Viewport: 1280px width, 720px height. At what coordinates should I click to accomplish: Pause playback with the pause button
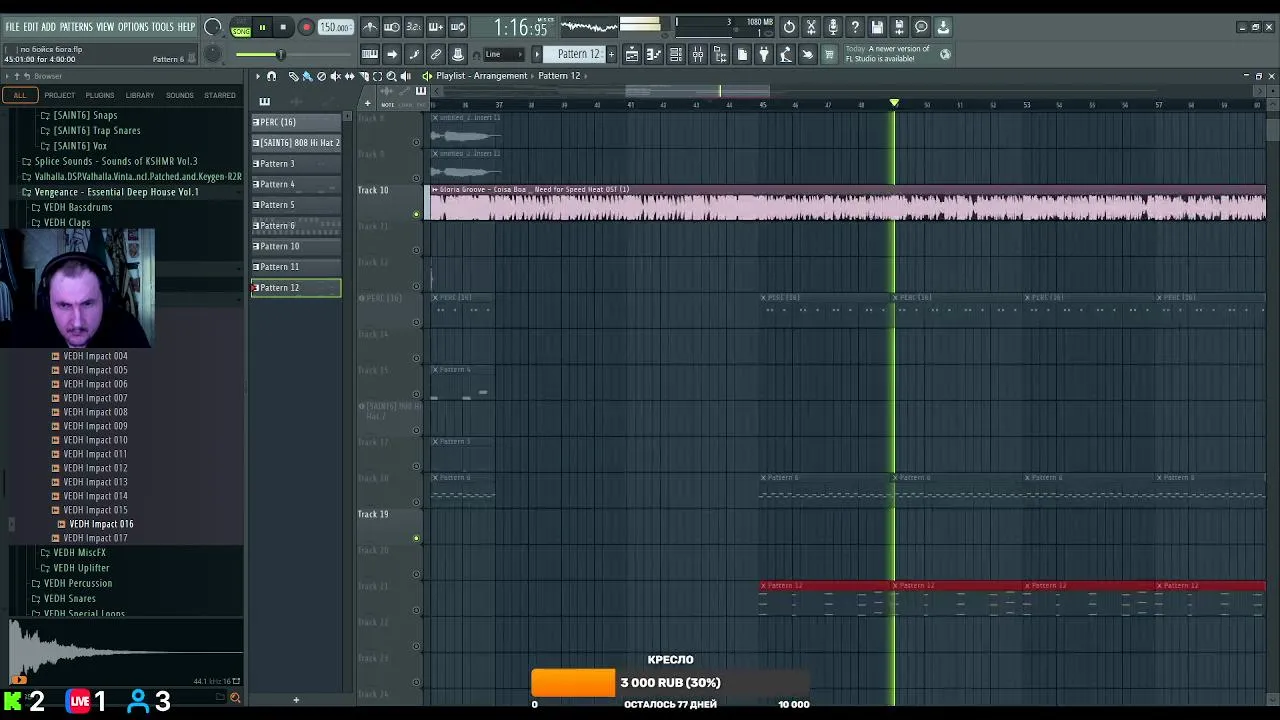262,27
